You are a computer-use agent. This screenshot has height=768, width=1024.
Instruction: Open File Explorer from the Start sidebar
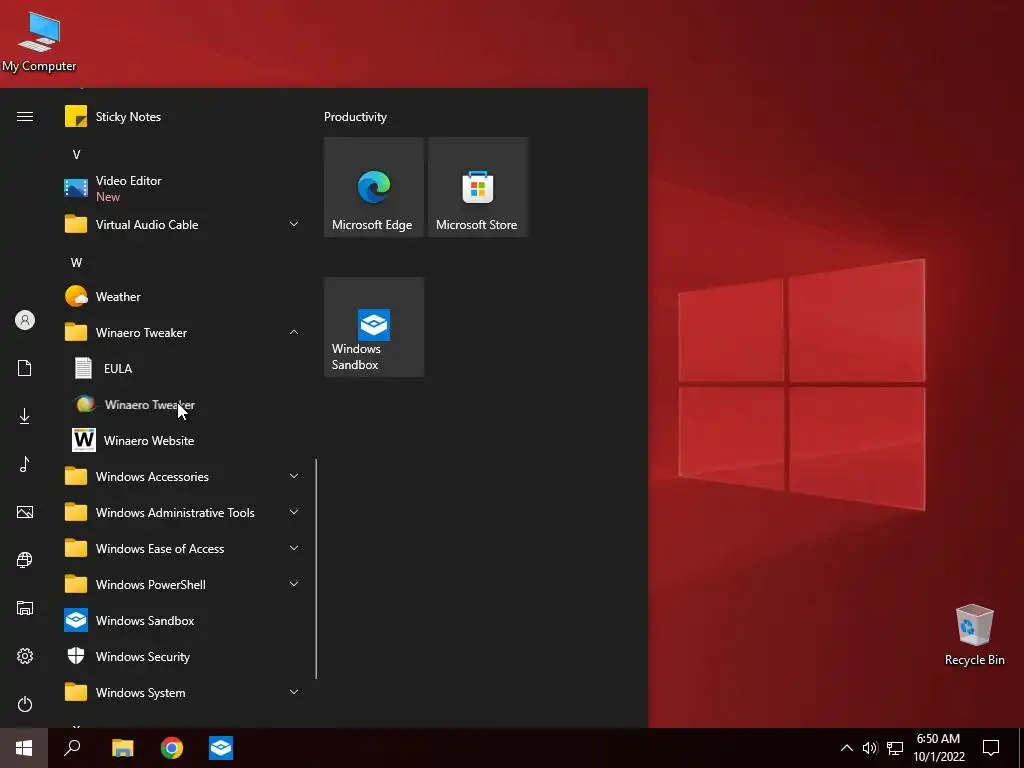(x=25, y=608)
